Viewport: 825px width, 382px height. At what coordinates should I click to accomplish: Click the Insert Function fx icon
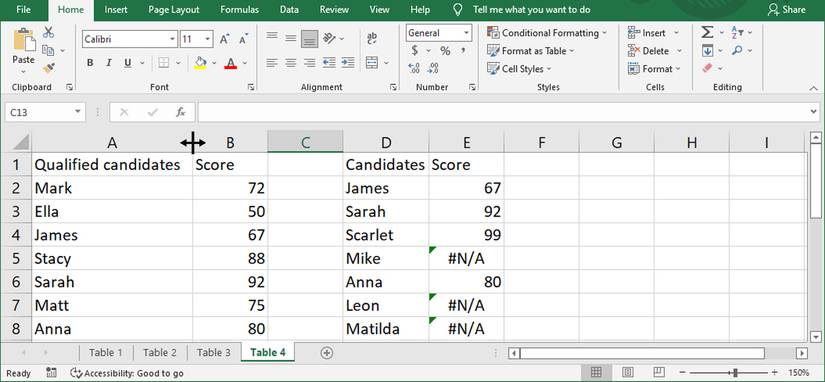pyautogui.click(x=180, y=112)
